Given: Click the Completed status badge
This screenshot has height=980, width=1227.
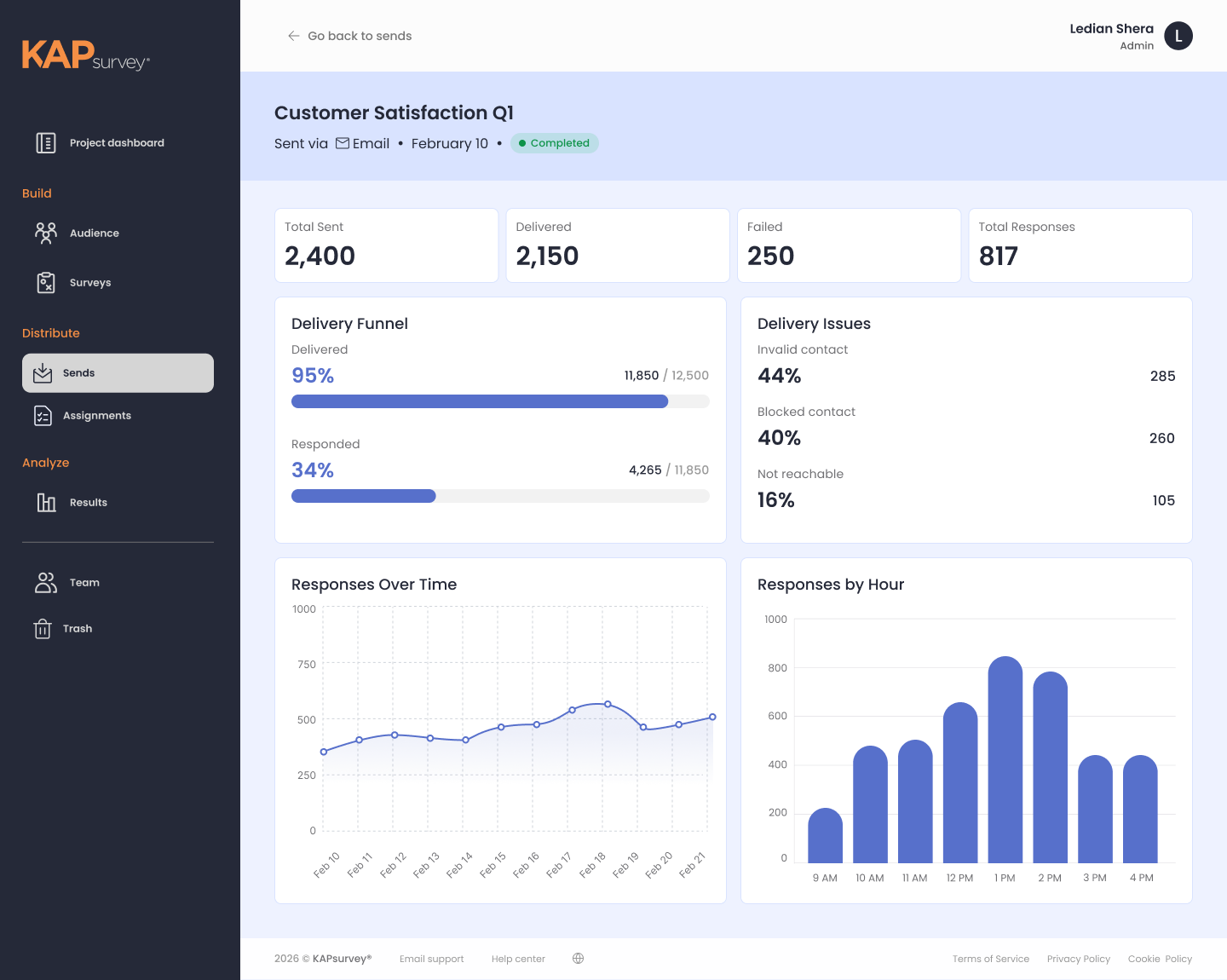Looking at the screenshot, I should click(x=555, y=143).
